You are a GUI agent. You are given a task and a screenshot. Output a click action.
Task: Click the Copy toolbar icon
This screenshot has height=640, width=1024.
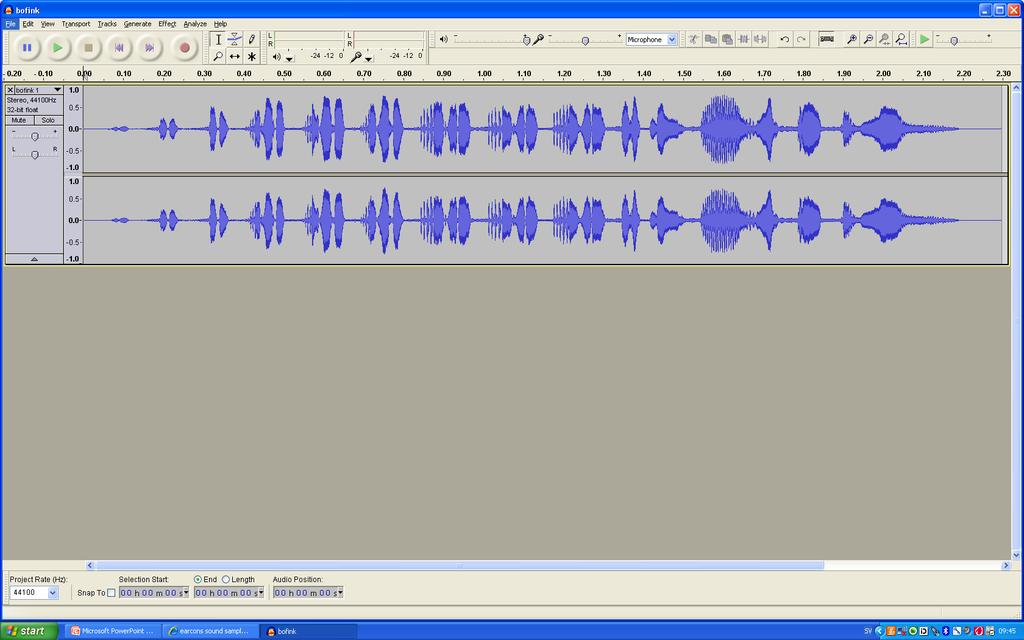(711, 39)
